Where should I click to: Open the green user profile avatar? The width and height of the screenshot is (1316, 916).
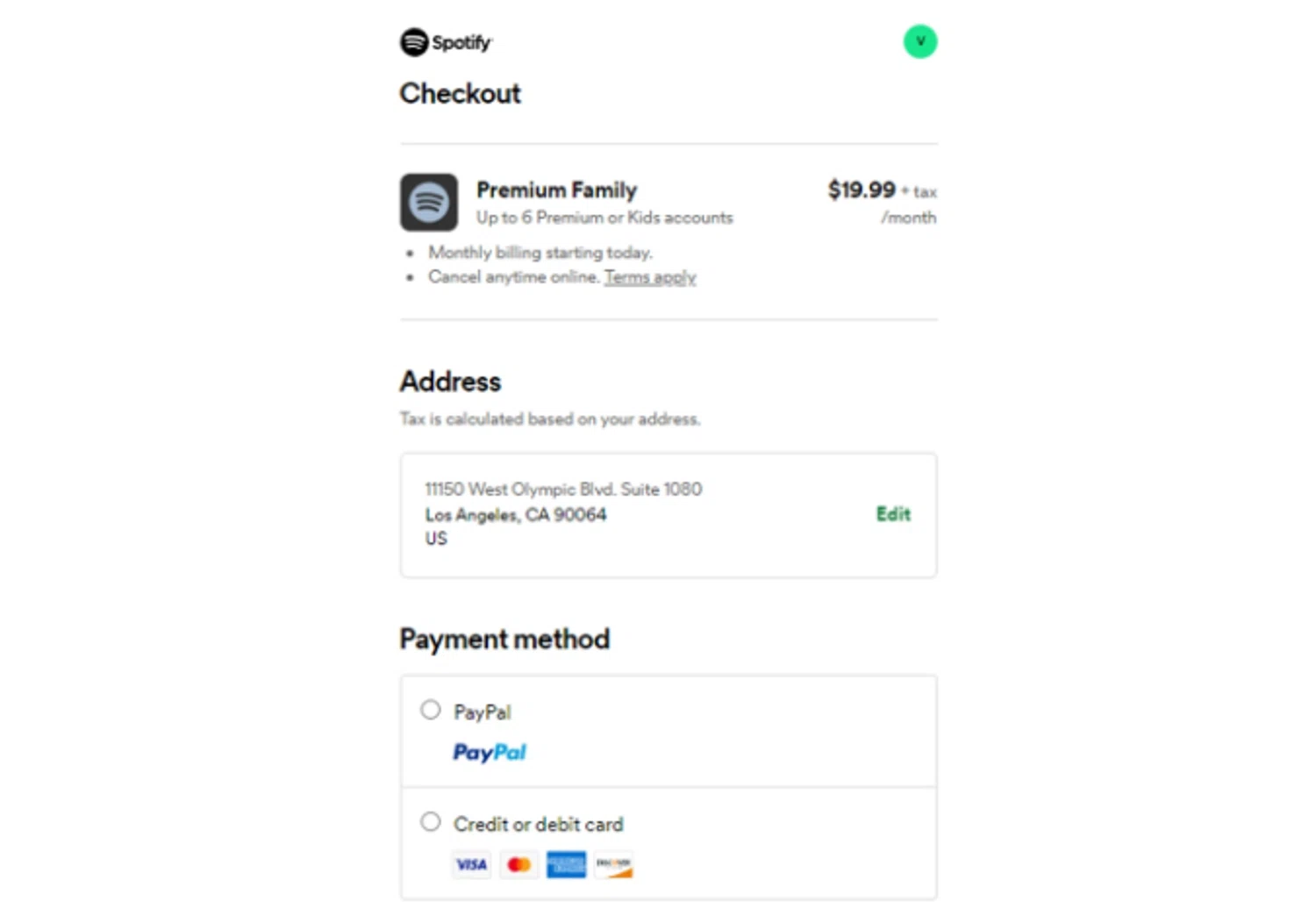click(919, 41)
